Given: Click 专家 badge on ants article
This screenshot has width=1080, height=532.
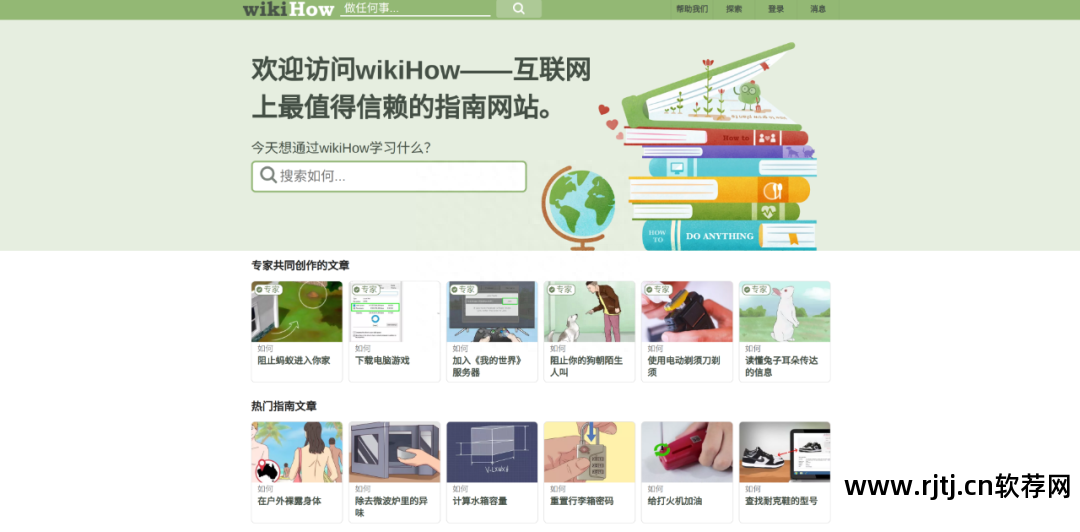Looking at the screenshot, I should [268, 289].
